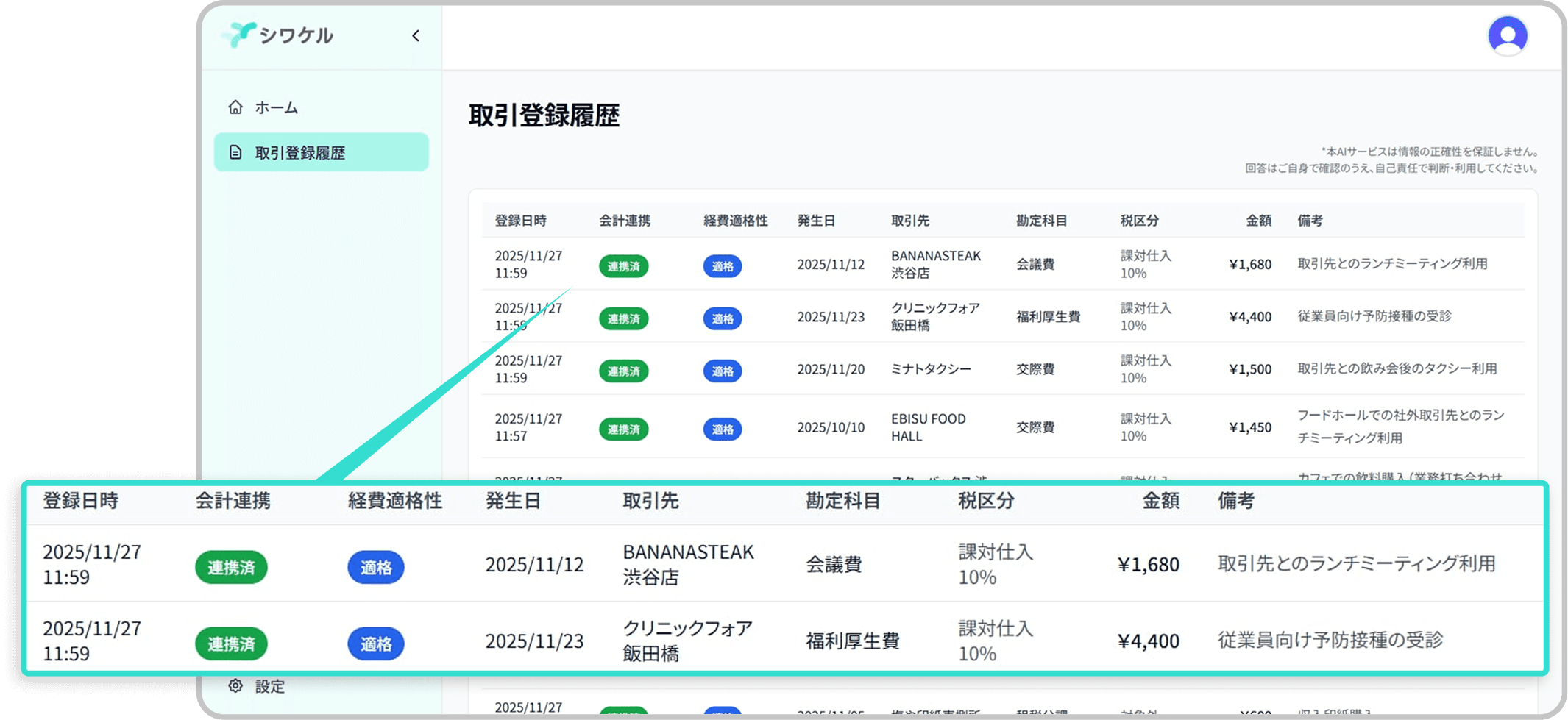Collapse the sidebar with the chevron
This screenshot has width=1568, height=720.
[416, 36]
